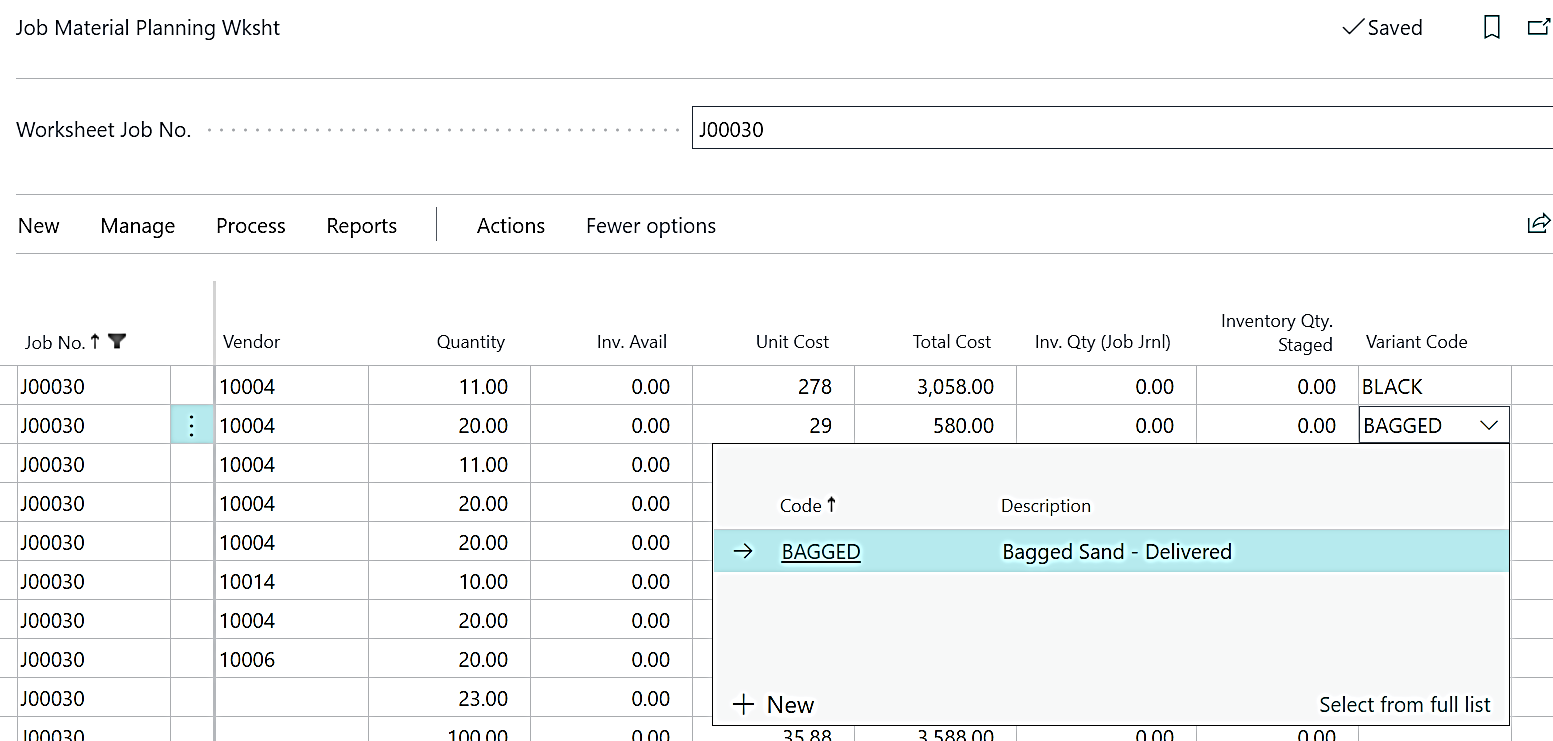This screenshot has width=1553, height=741.
Task: Open page in new window icon
Action: click(1538, 28)
